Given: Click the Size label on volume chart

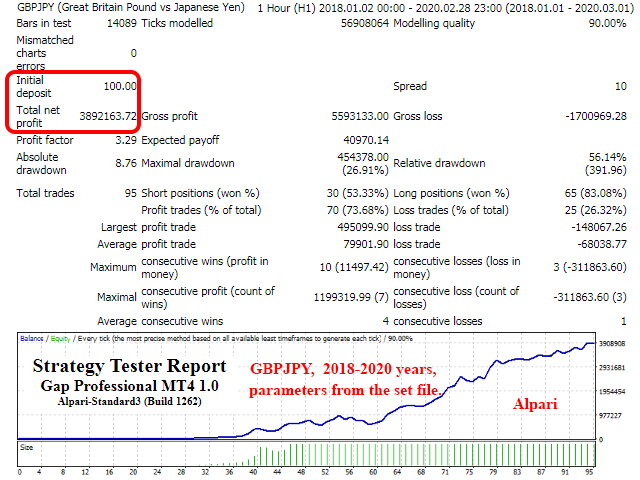Looking at the screenshot, I should 27,448.
